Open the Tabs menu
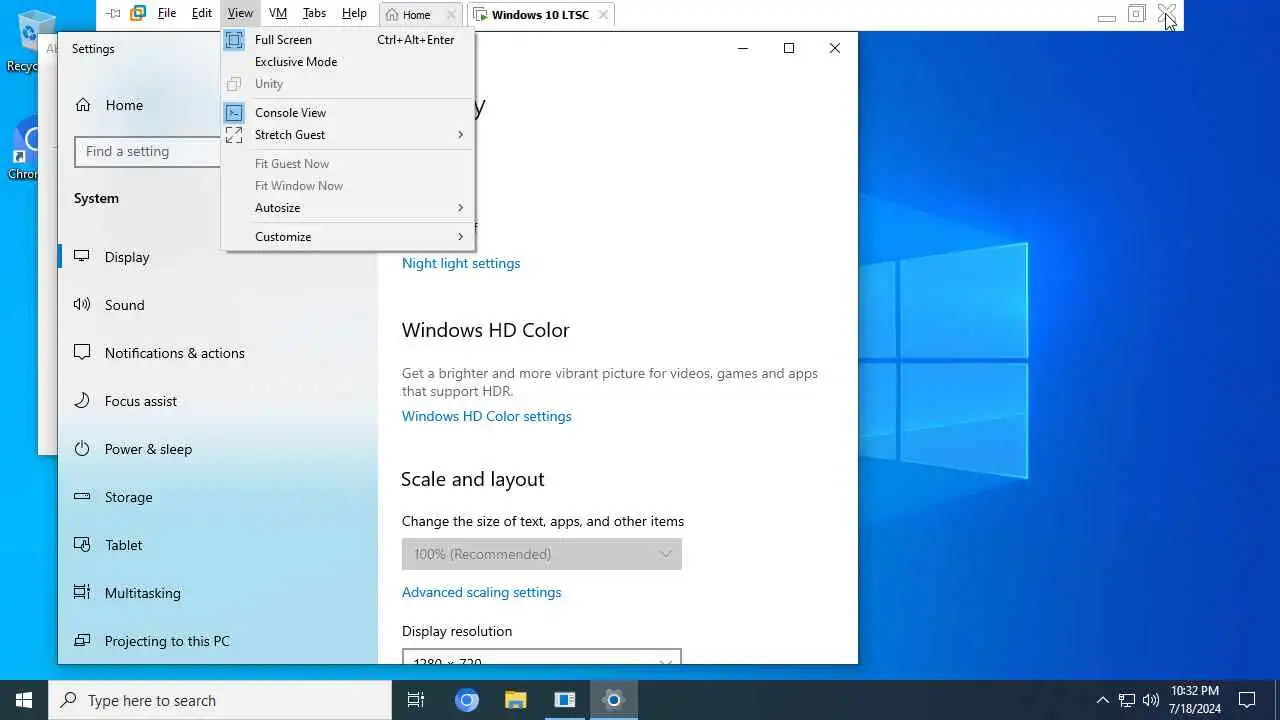 [x=314, y=14]
